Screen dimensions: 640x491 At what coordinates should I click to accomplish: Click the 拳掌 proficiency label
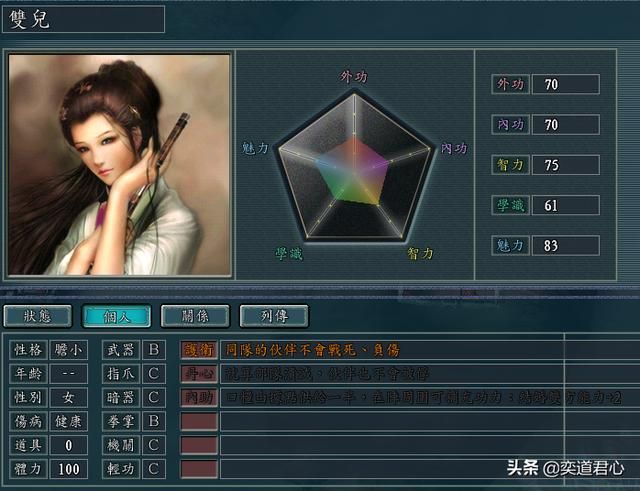coord(121,421)
